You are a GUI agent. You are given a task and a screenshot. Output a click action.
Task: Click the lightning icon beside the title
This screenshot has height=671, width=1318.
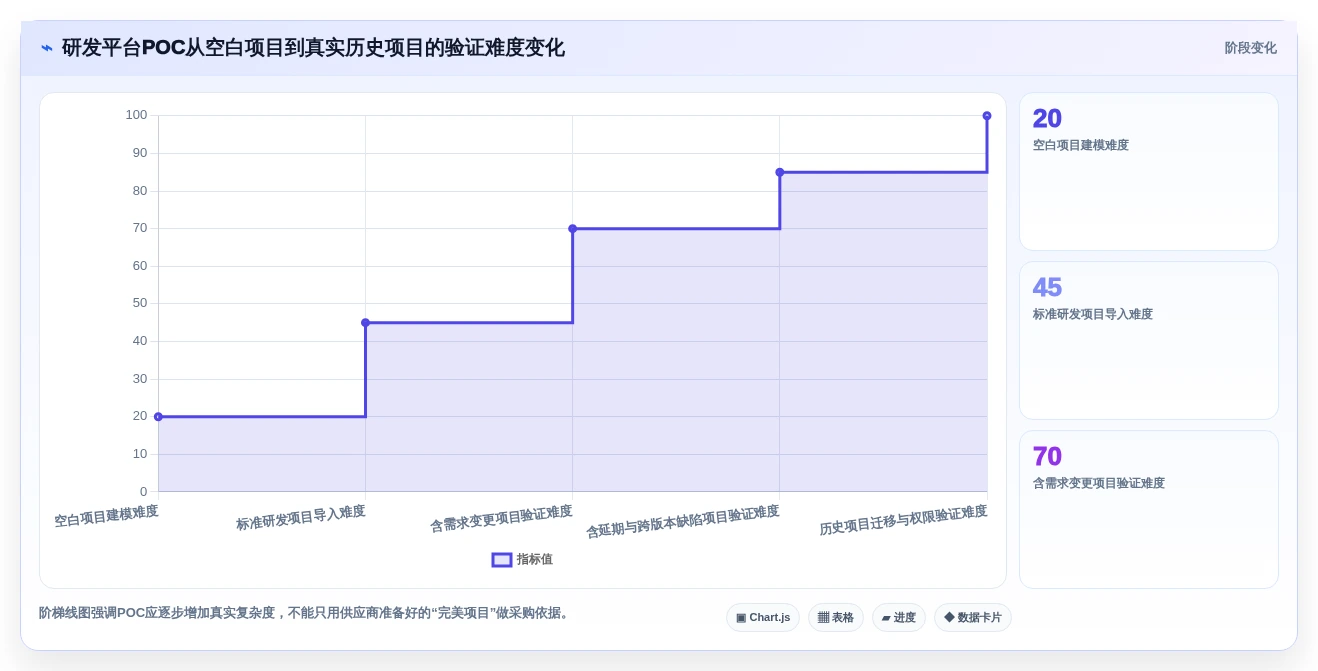47,48
